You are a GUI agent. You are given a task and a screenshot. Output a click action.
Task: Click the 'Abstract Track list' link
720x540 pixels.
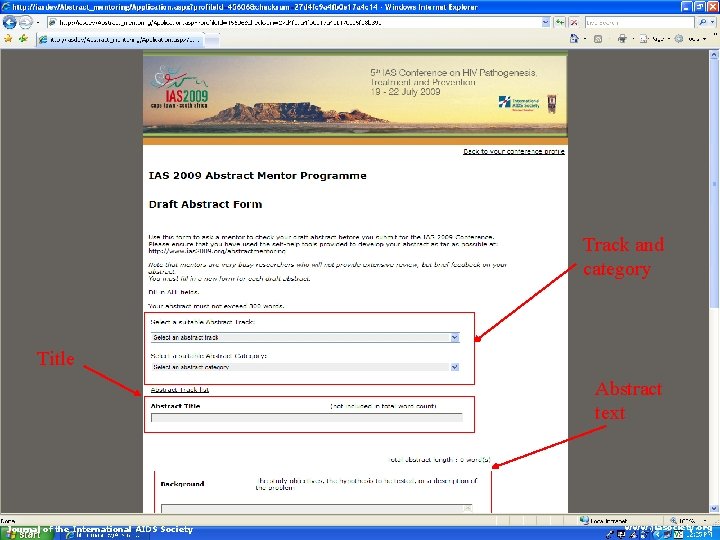point(180,390)
